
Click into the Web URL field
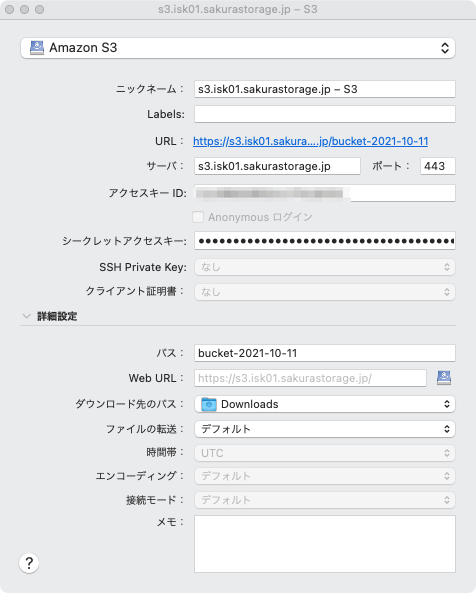pos(310,378)
